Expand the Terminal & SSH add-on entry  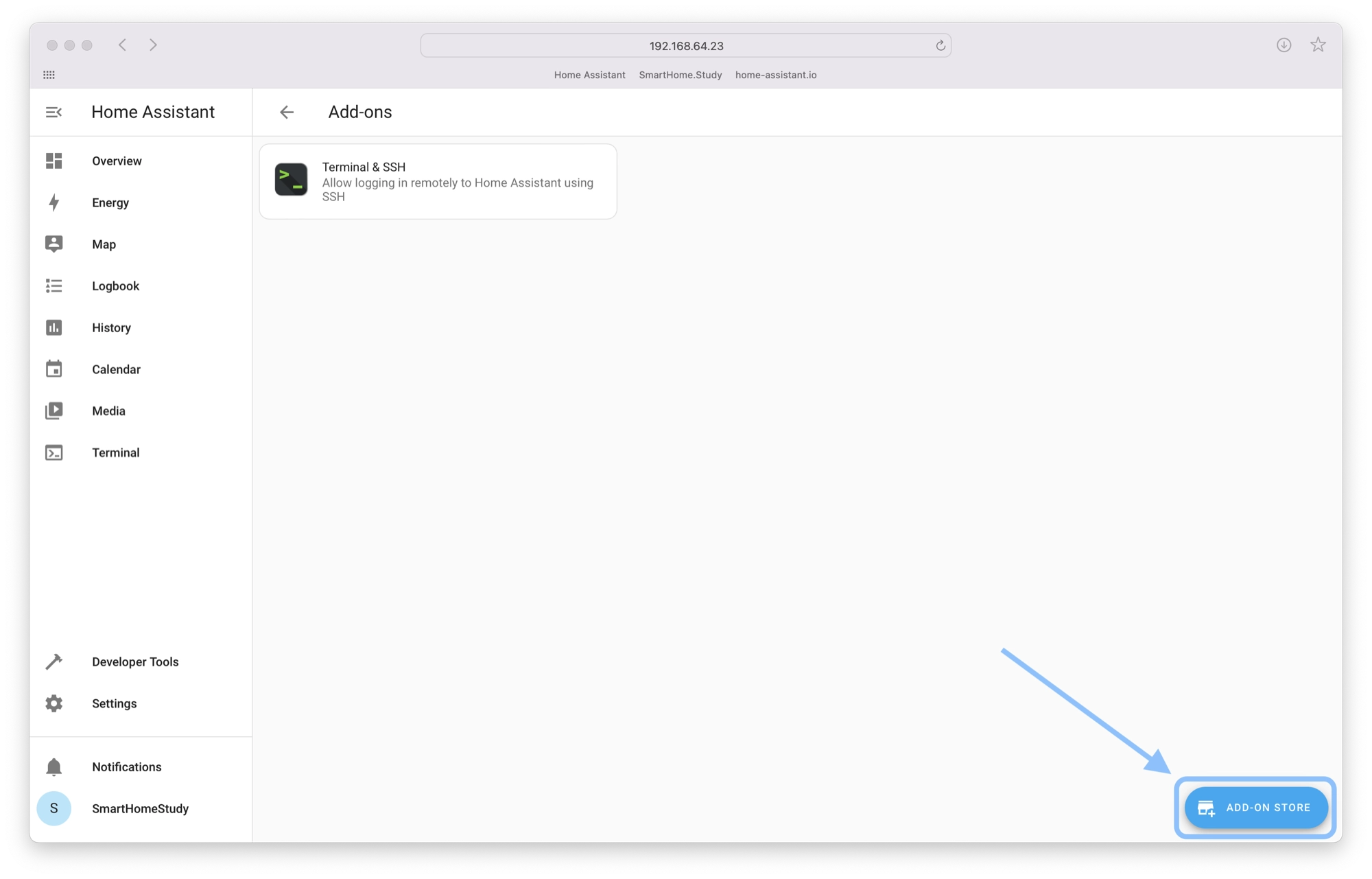coord(439,181)
